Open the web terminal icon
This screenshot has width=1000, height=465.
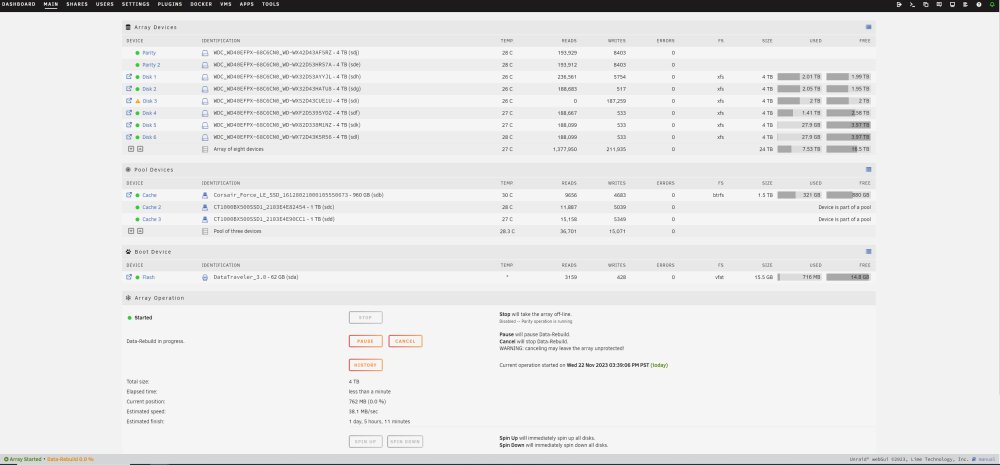[x=913, y=4]
